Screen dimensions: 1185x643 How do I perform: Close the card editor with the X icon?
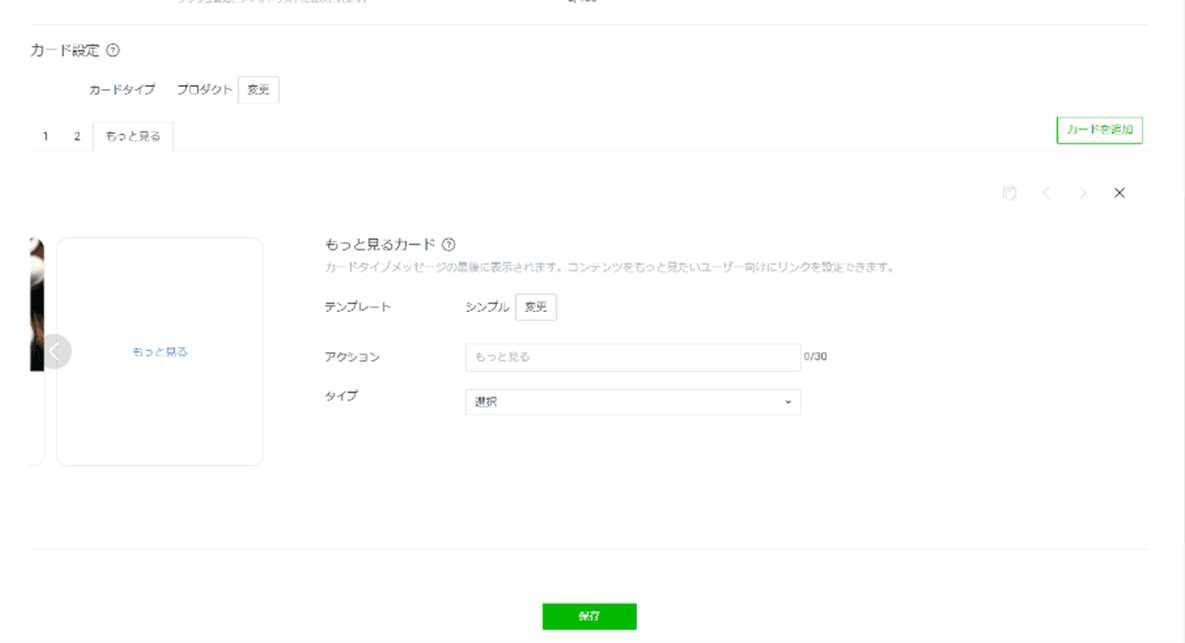pyautogui.click(x=1119, y=192)
